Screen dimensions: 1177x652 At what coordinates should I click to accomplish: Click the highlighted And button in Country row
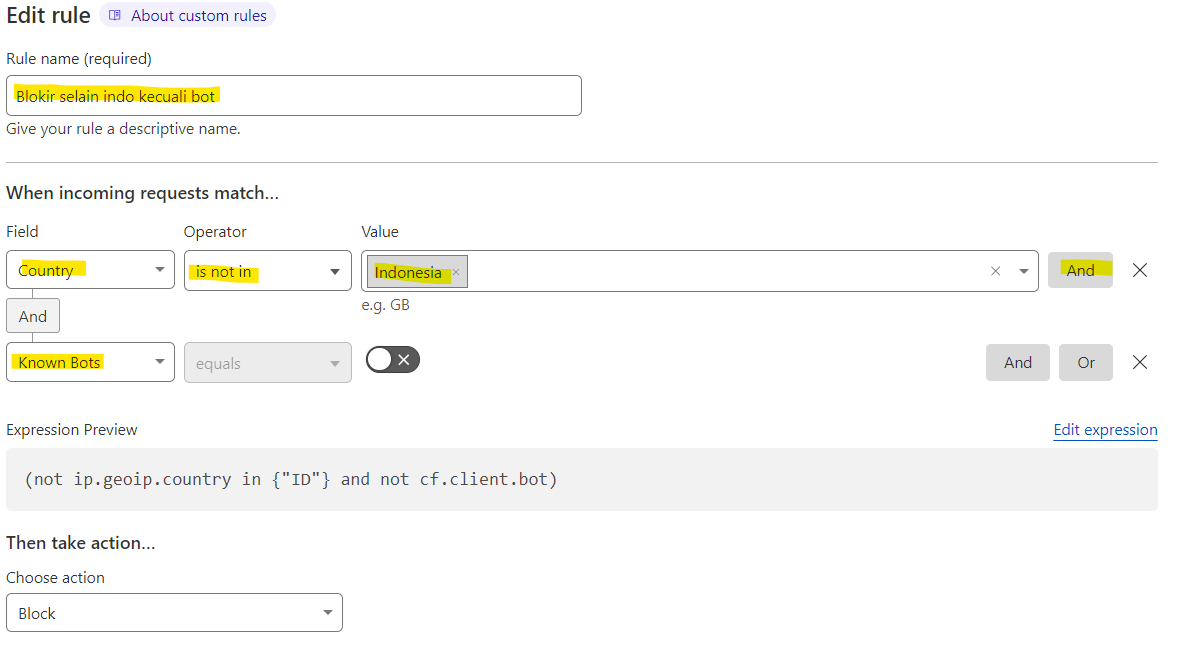pos(1080,270)
